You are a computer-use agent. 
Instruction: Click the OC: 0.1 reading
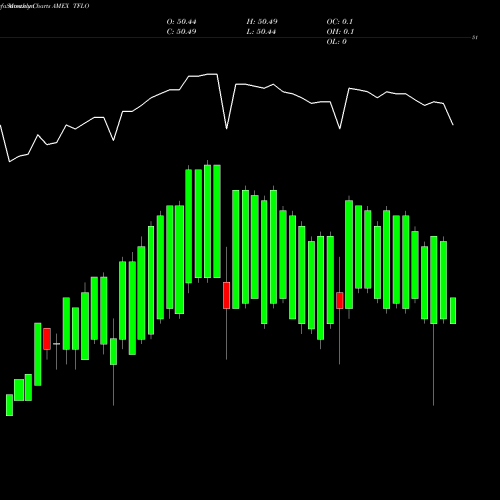coord(340,22)
